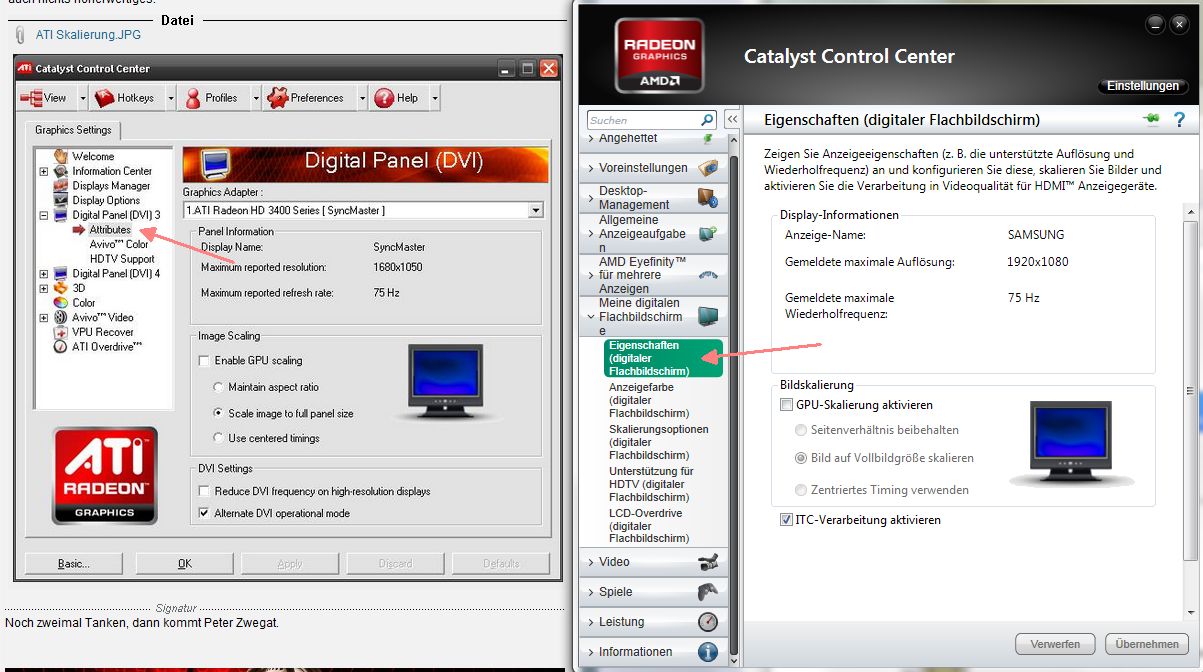Switch to the Graphics Settings tab
1203x672 pixels.
[74, 130]
